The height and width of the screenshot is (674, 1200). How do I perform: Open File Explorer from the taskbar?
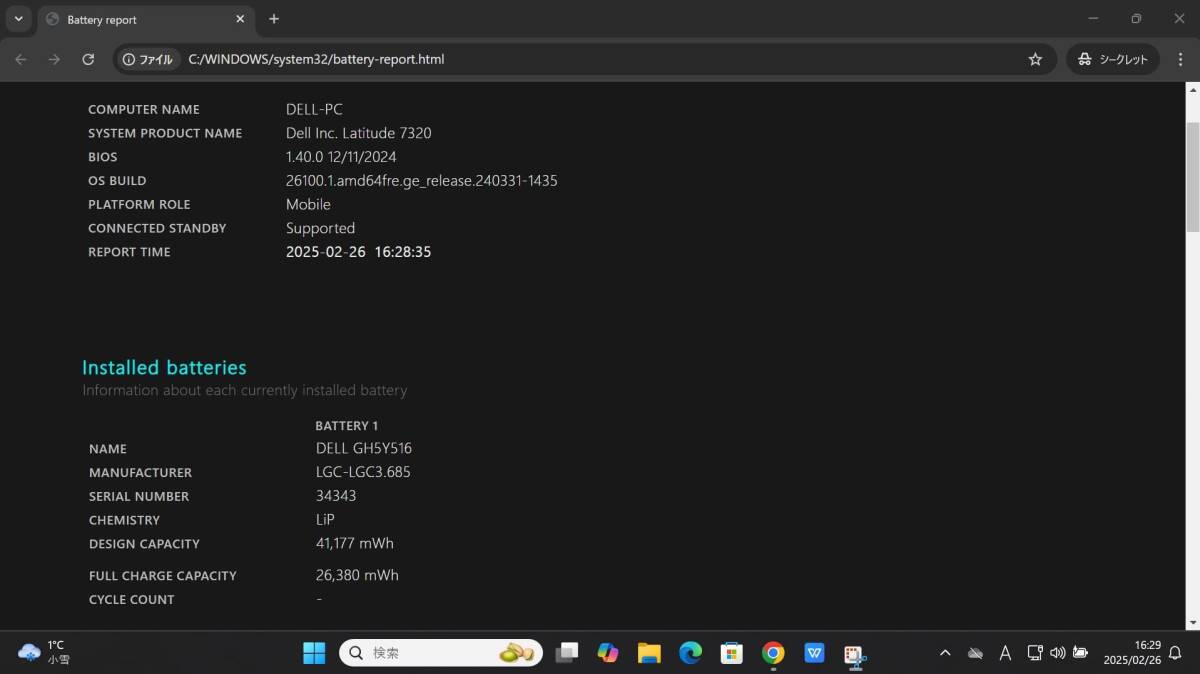(649, 653)
